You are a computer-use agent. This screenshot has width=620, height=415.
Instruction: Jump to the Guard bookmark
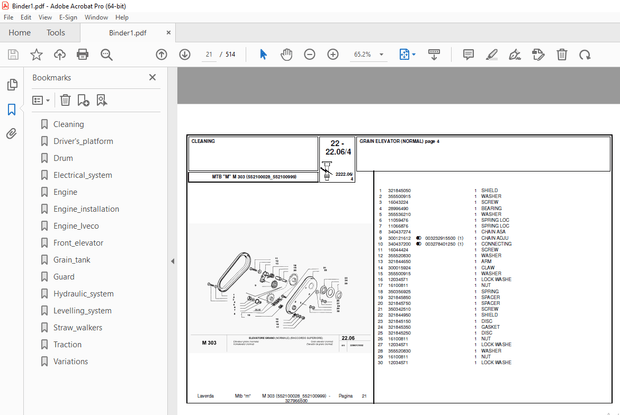(x=64, y=277)
